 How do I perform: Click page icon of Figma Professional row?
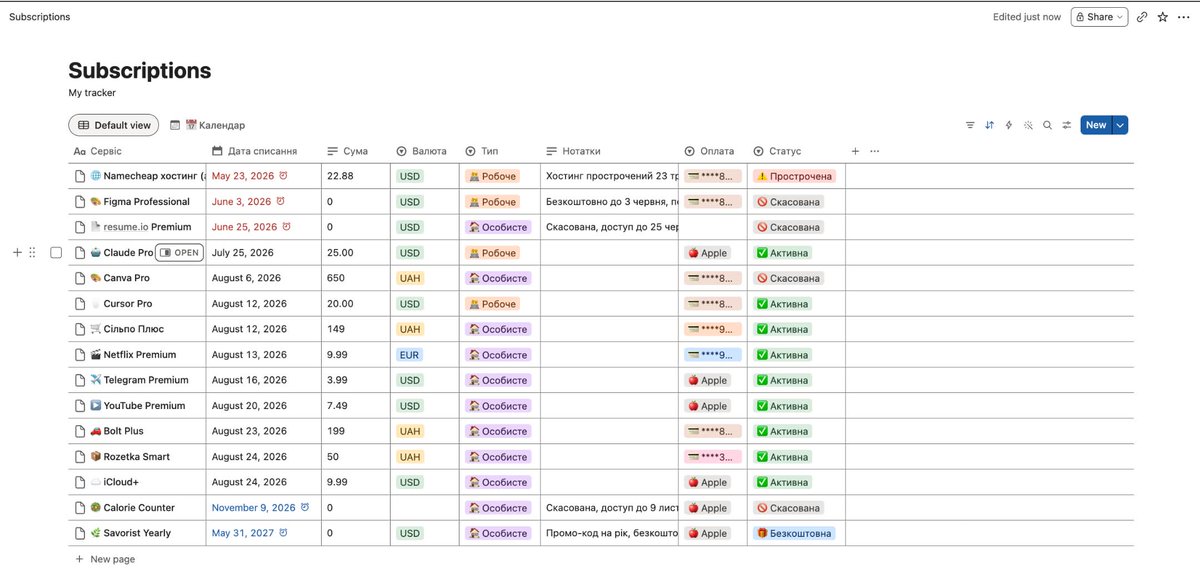81,202
